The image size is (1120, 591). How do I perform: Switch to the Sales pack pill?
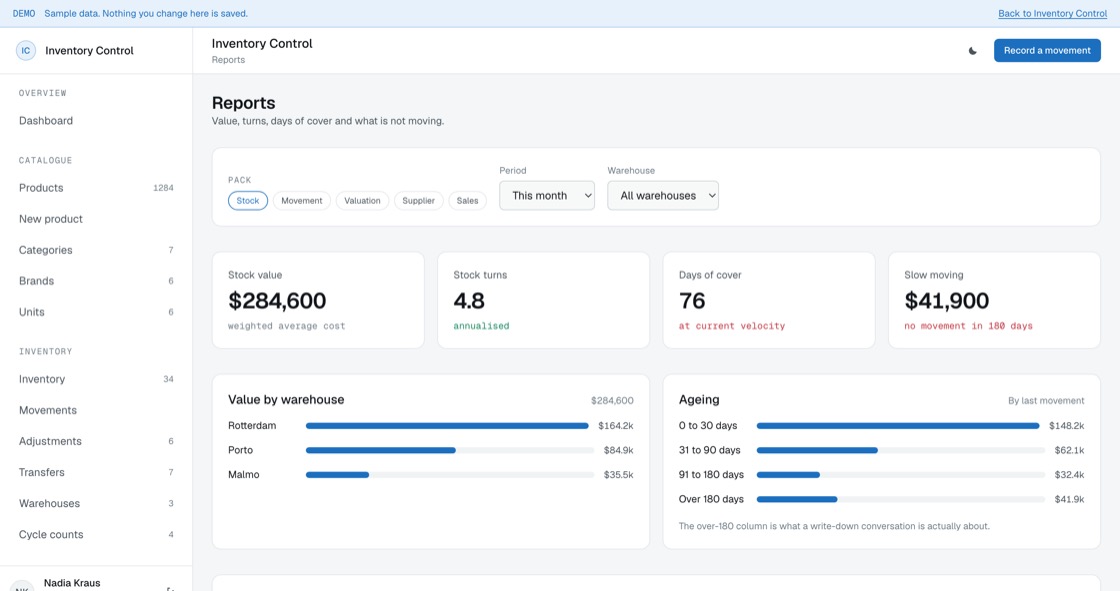[467, 201]
